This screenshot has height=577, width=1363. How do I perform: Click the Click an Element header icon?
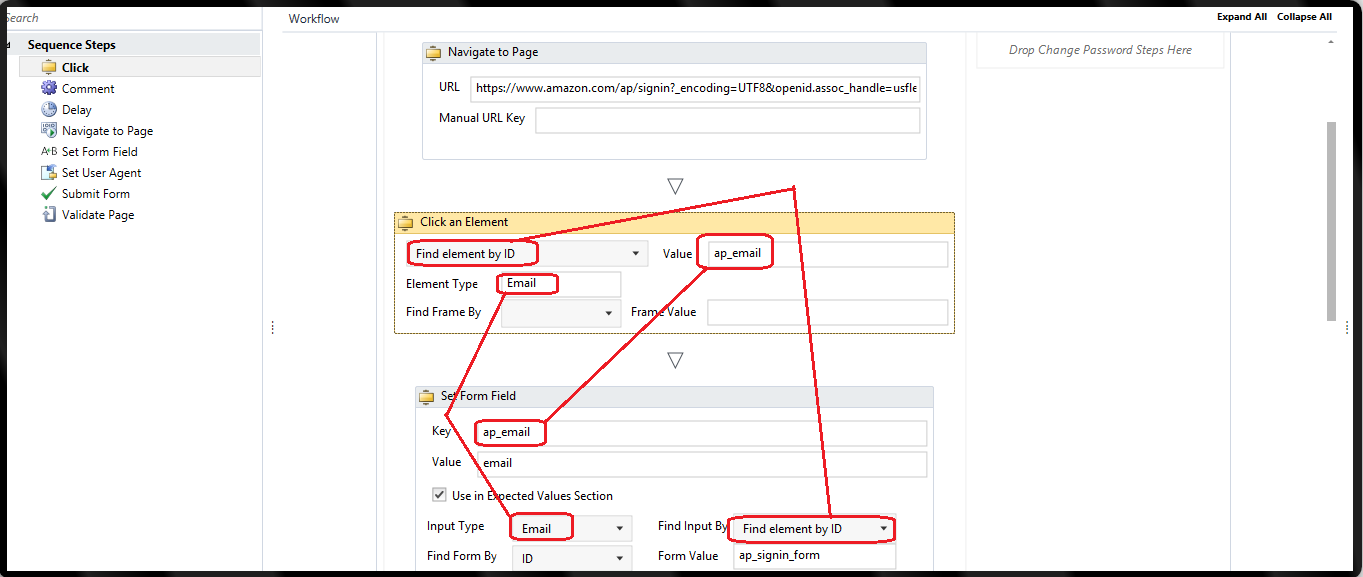[x=405, y=223]
